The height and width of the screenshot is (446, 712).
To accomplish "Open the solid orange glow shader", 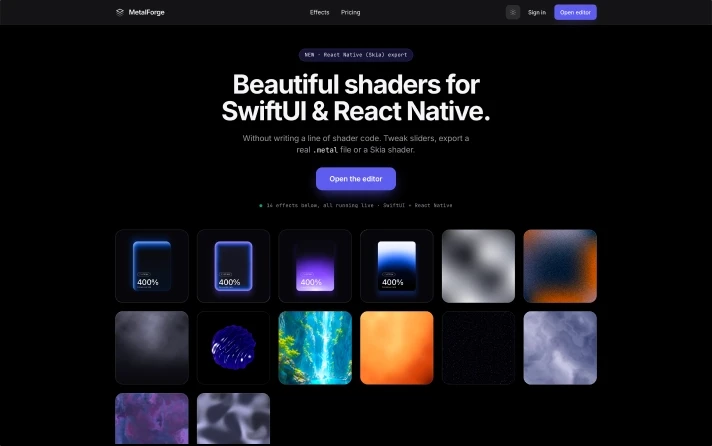I will click(397, 348).
